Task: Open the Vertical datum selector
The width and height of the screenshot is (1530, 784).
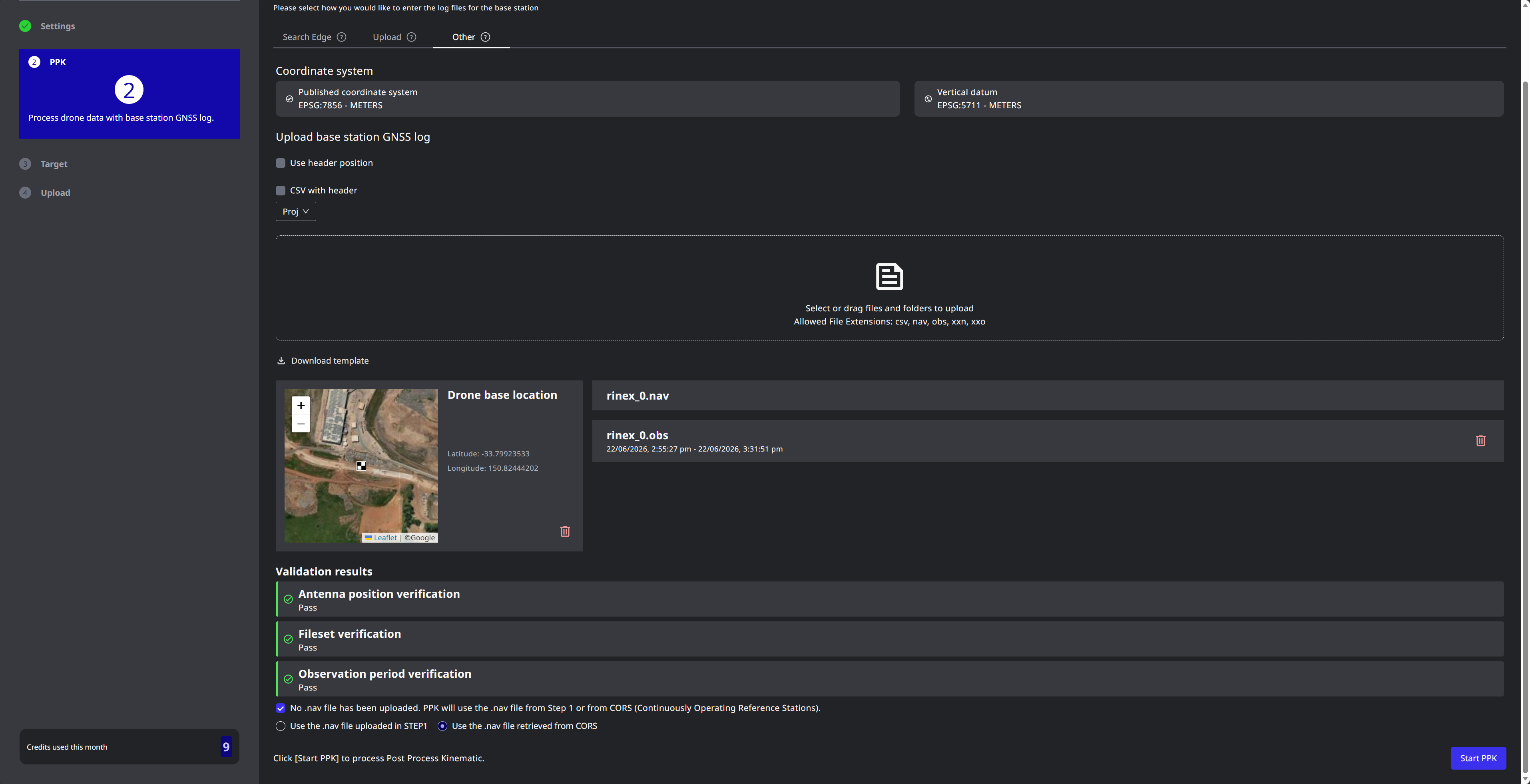Action: click(x=1209, y=99)
